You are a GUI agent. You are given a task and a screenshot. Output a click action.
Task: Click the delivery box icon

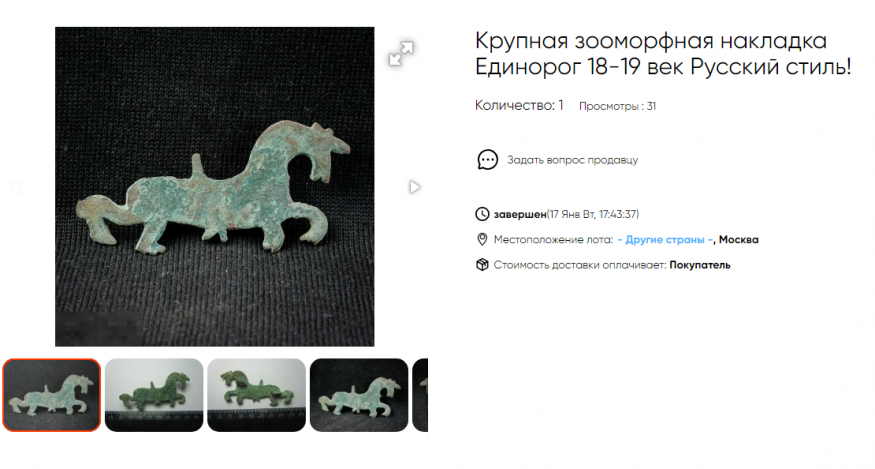pos(482,265)
